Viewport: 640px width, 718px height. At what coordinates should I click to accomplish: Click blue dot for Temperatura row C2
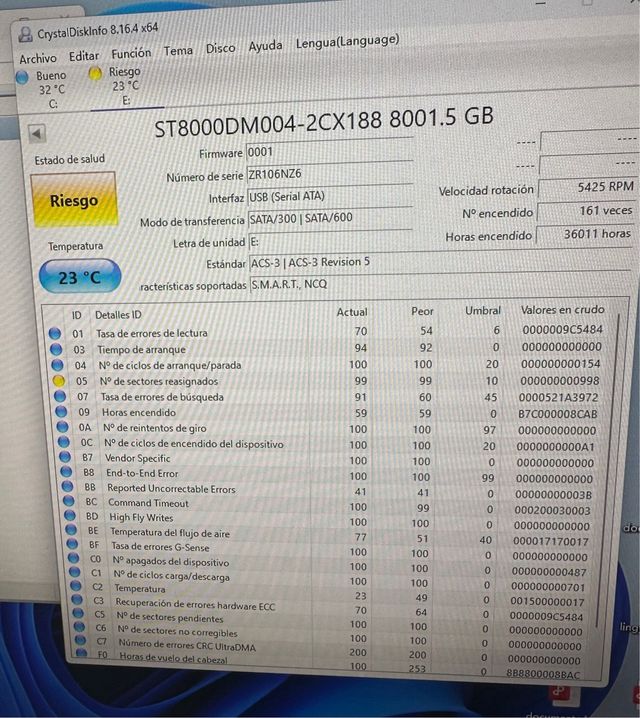click(x=76, y=586)
